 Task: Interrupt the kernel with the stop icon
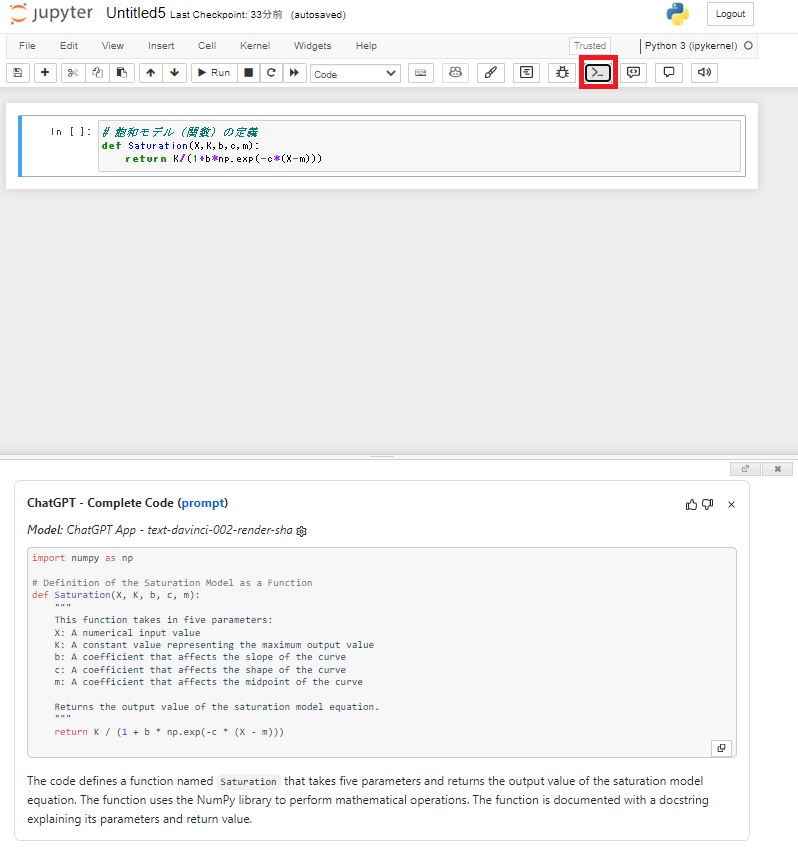pos(248,73)
